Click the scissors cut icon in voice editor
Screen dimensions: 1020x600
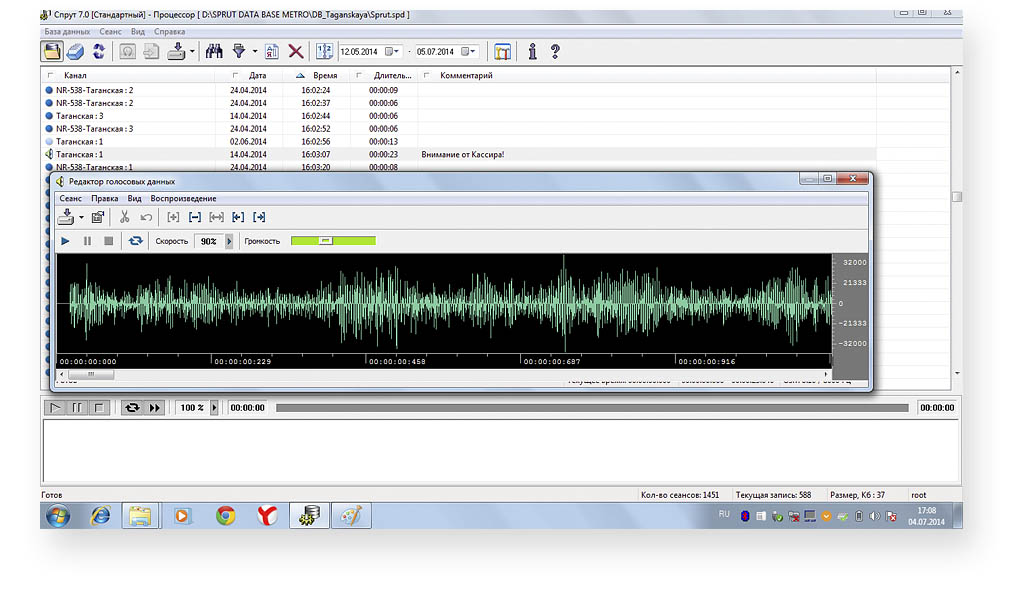pos(124,216)
